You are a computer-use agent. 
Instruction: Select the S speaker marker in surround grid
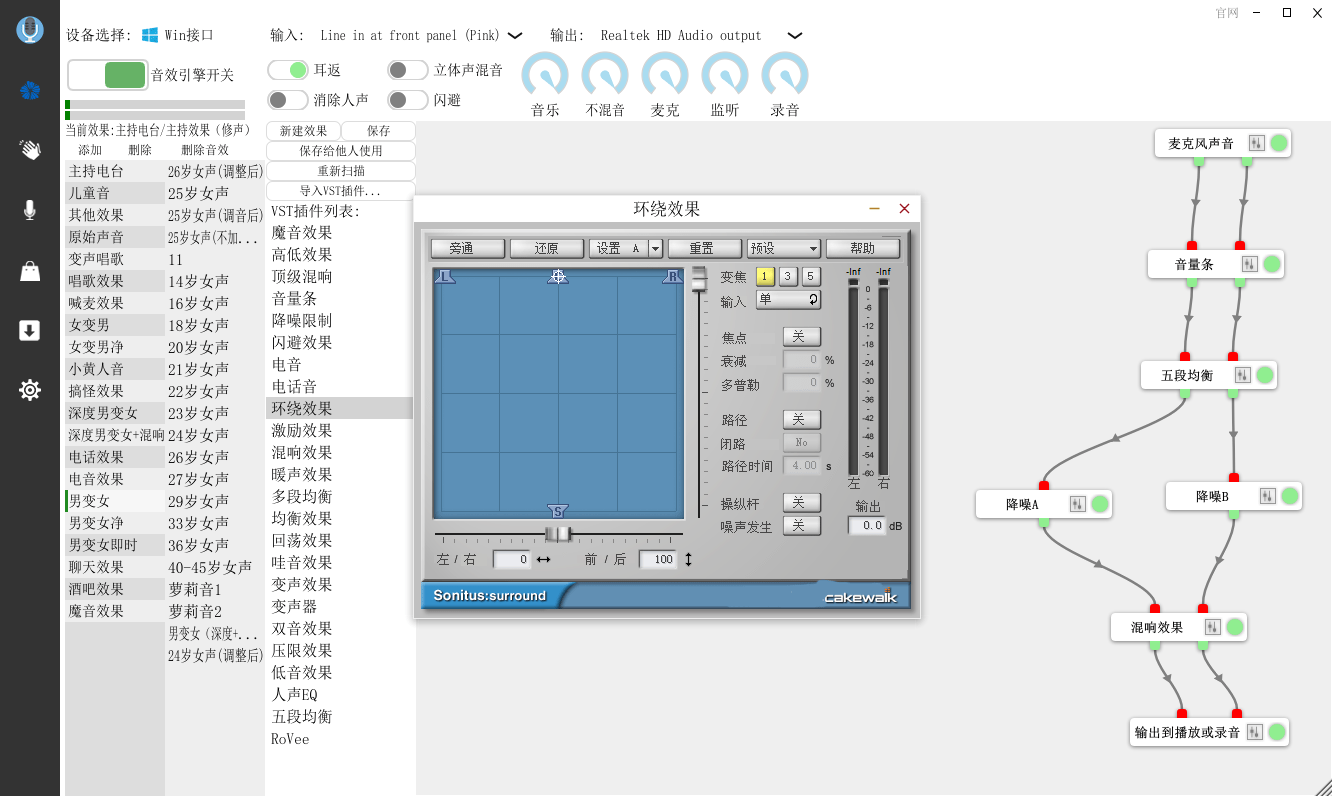(558, 511)
